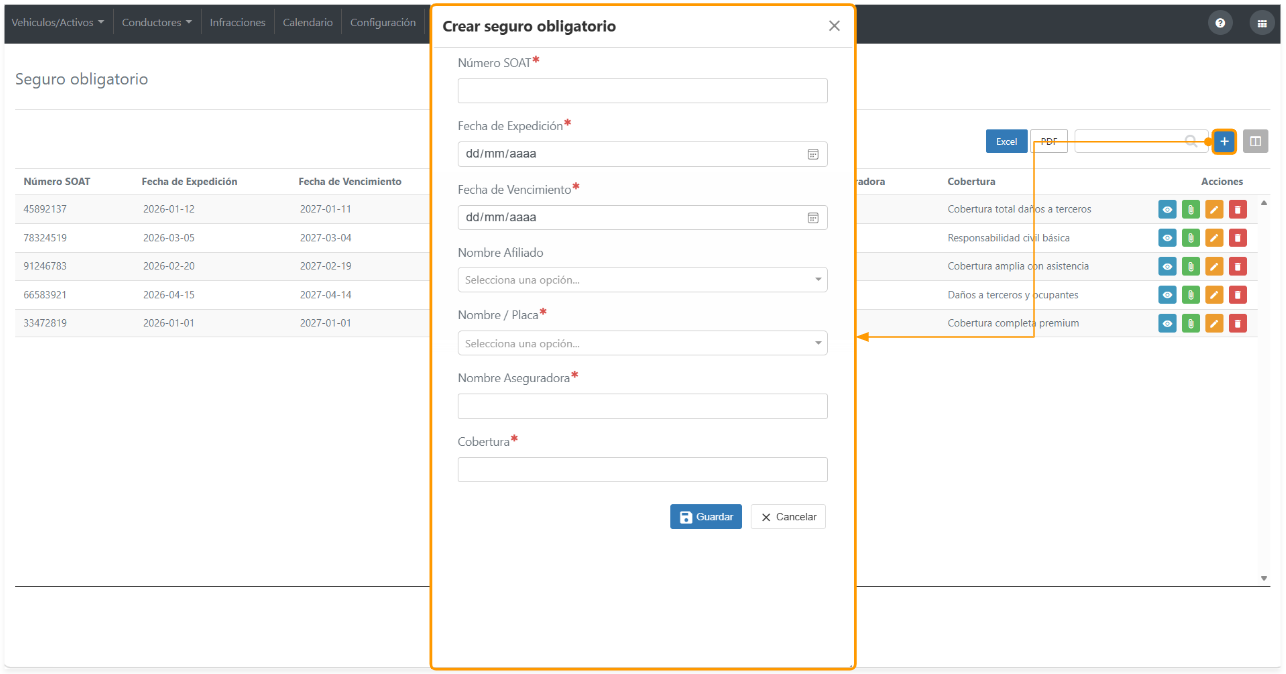Click the Guardar button
The image size is (1286, 674).
706,517
